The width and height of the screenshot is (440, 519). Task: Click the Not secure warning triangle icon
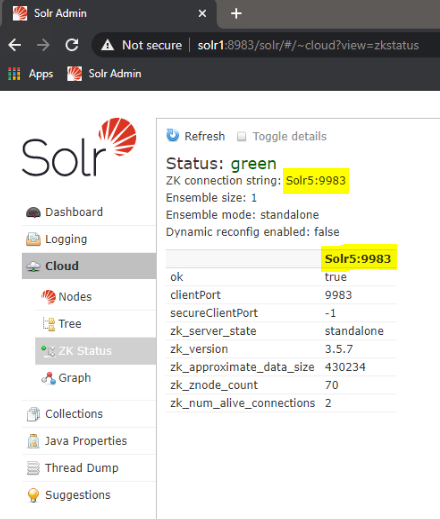click(x=107, y=45)
